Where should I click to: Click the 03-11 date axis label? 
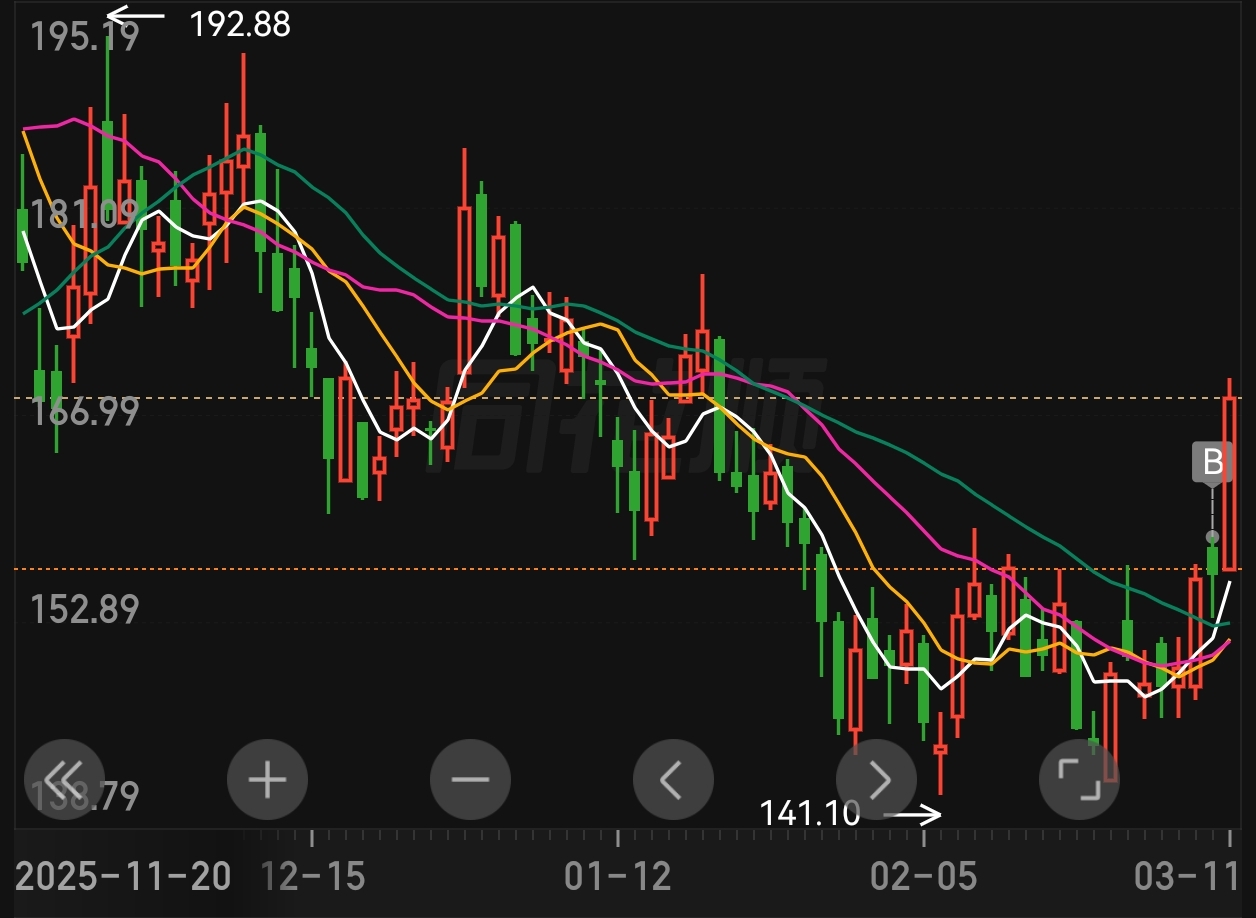(x=1189, y=877)
